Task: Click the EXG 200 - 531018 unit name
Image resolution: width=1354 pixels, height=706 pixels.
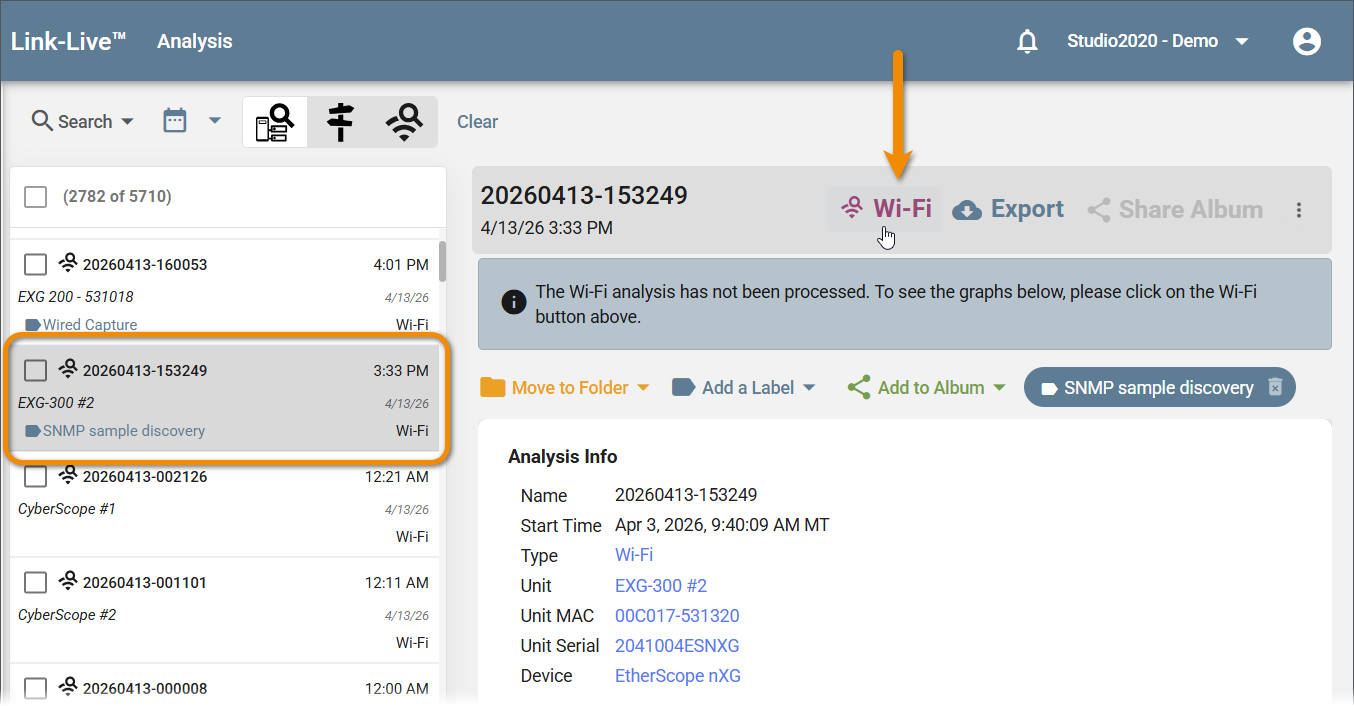Action: [76, 297]
